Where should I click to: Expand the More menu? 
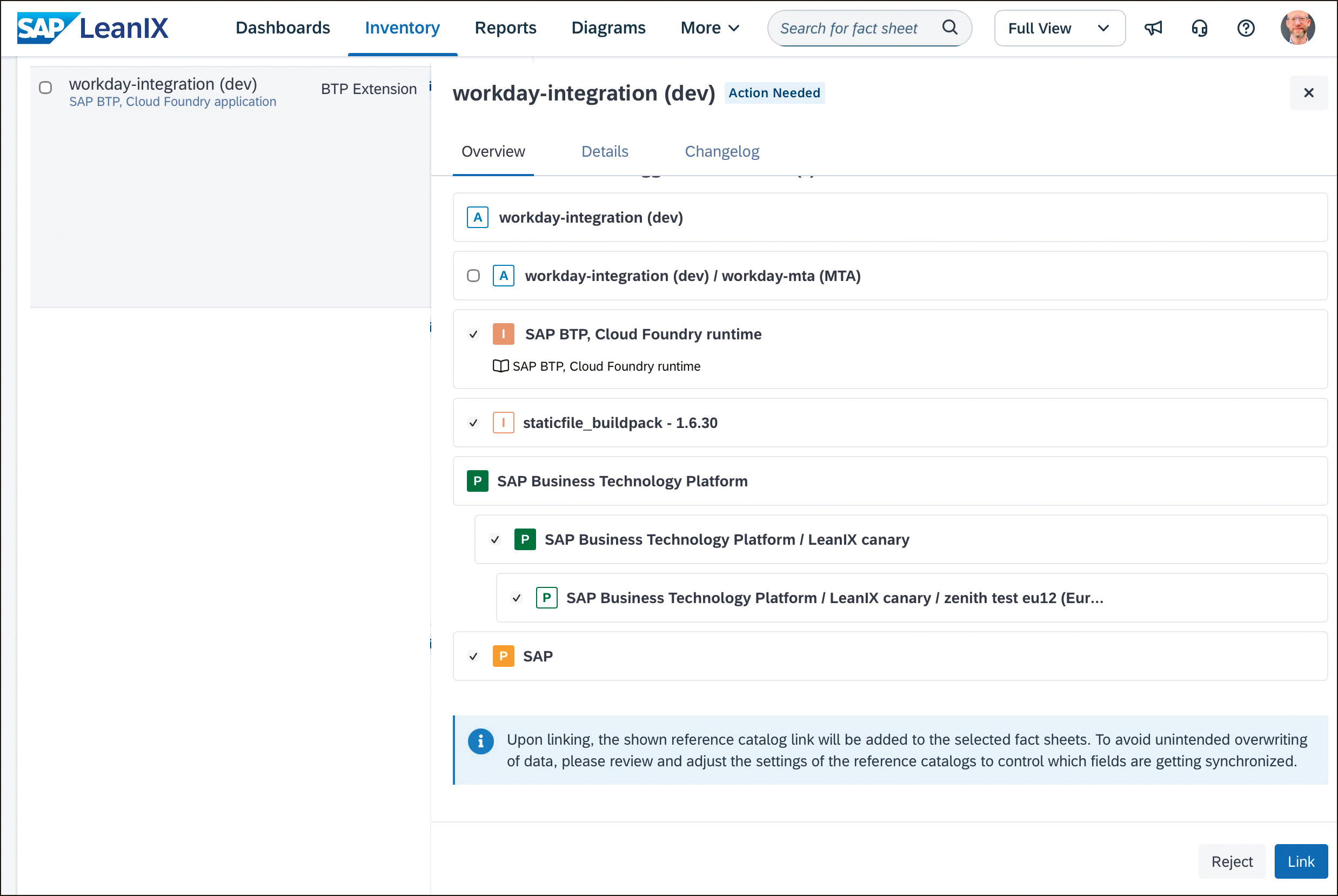[x=710, y=28]
